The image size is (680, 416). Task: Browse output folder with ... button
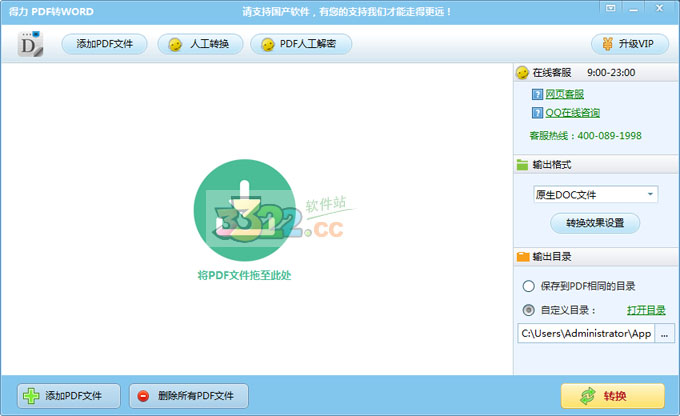click(x=664, y=334)
